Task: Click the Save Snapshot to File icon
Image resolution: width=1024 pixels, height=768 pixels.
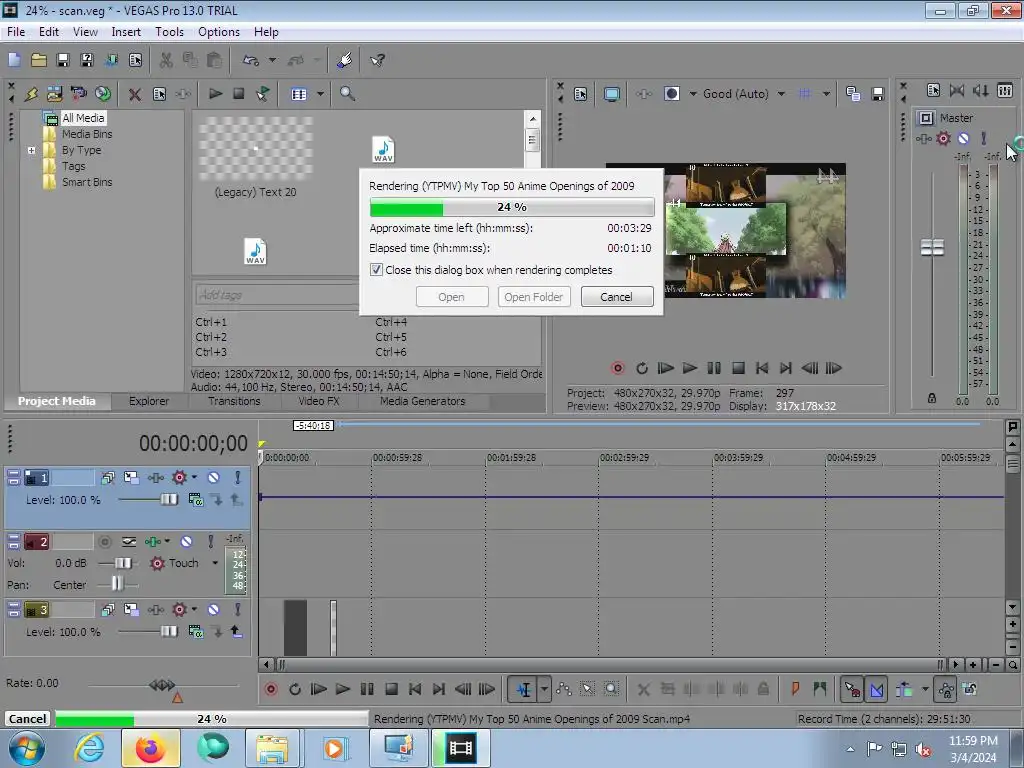Action: pyautogui.click(x=878, y=94)
